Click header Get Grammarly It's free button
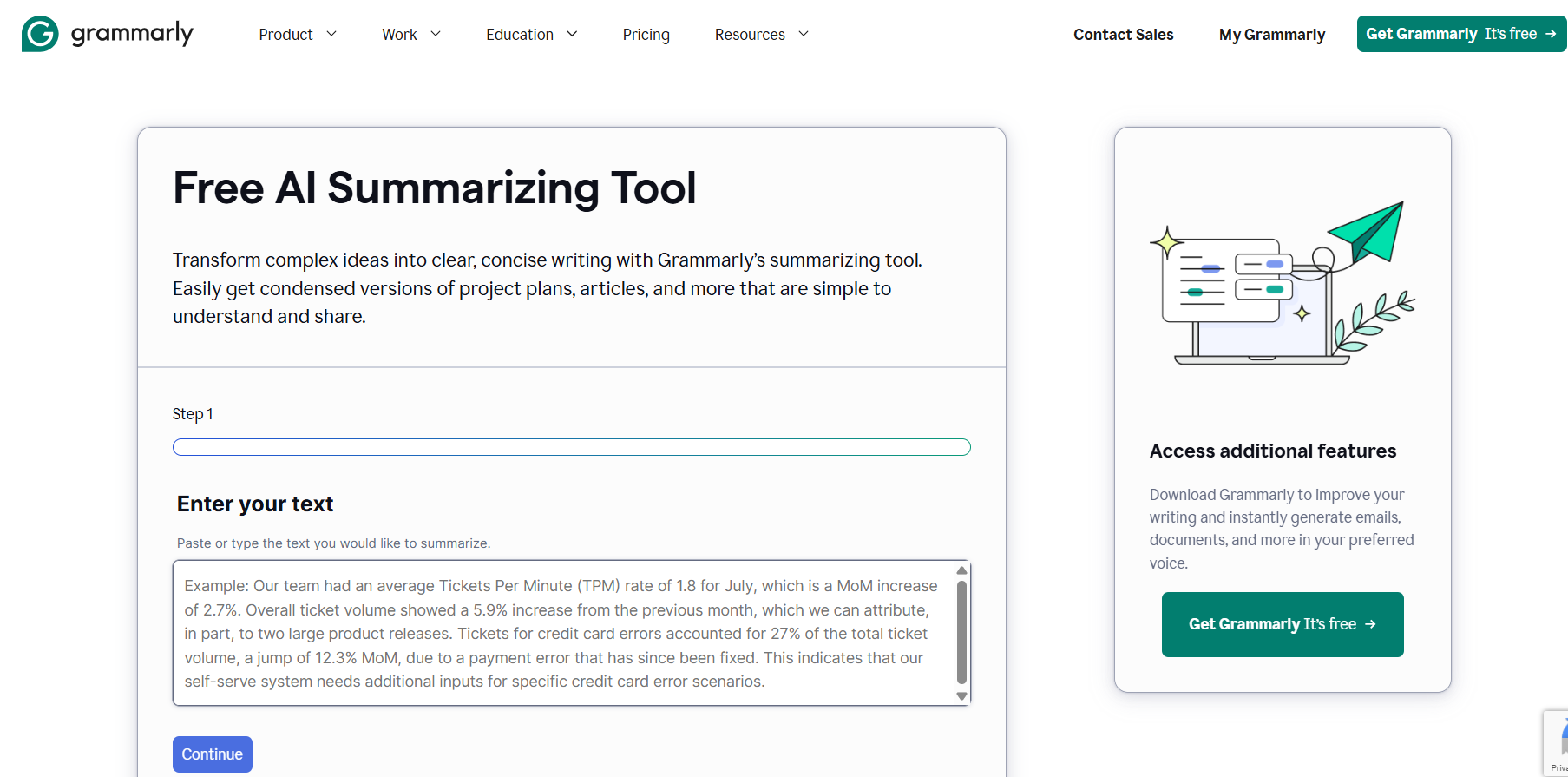 pos(1461,34)
